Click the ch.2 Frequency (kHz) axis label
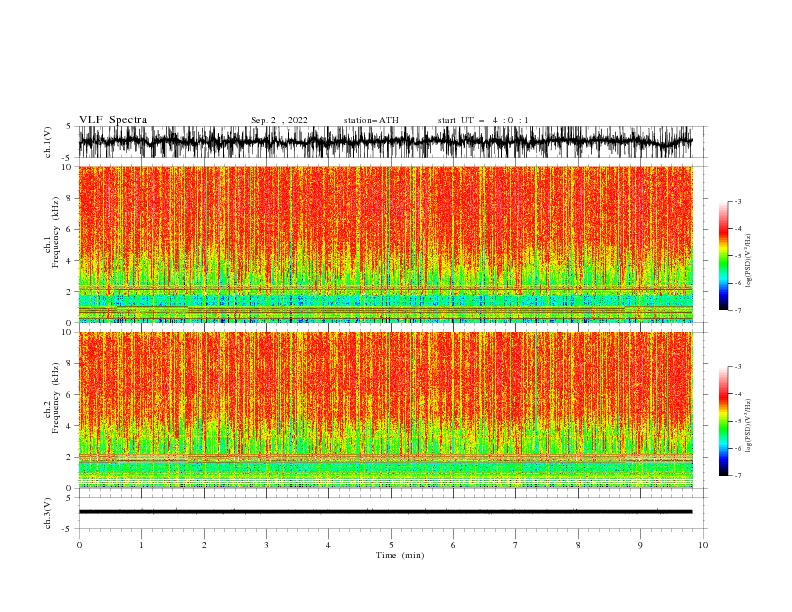Screen dimensions: 792x612 [x=52, y=398]
